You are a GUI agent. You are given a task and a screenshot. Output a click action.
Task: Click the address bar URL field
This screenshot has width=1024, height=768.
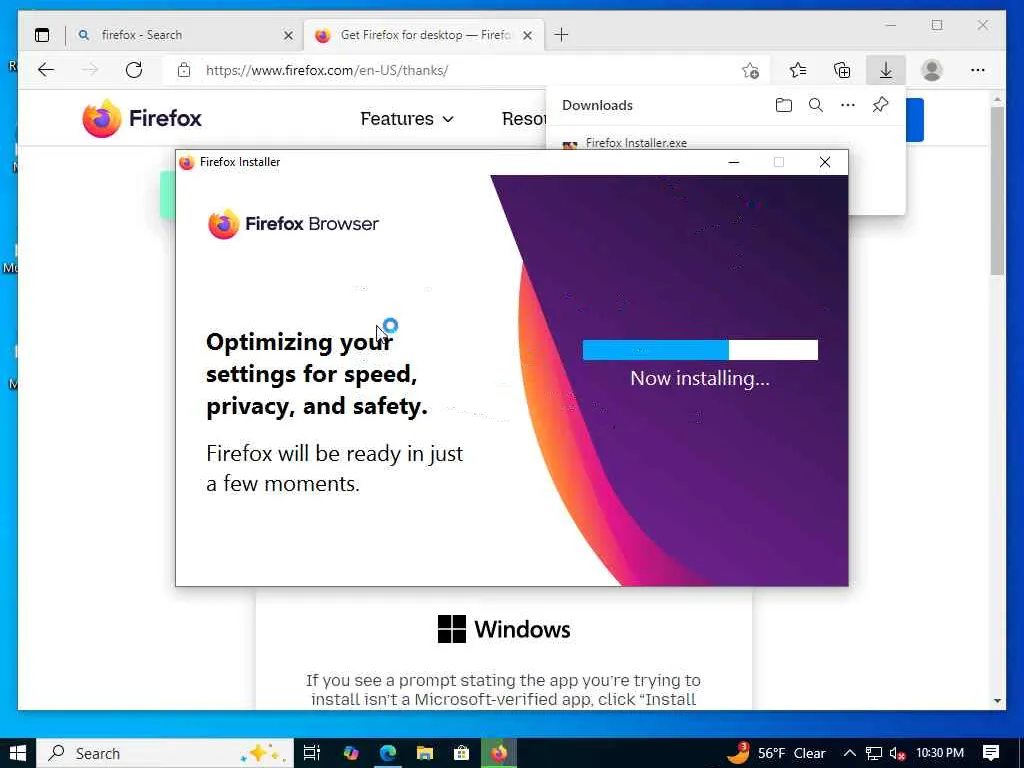(x=467, y=70)
